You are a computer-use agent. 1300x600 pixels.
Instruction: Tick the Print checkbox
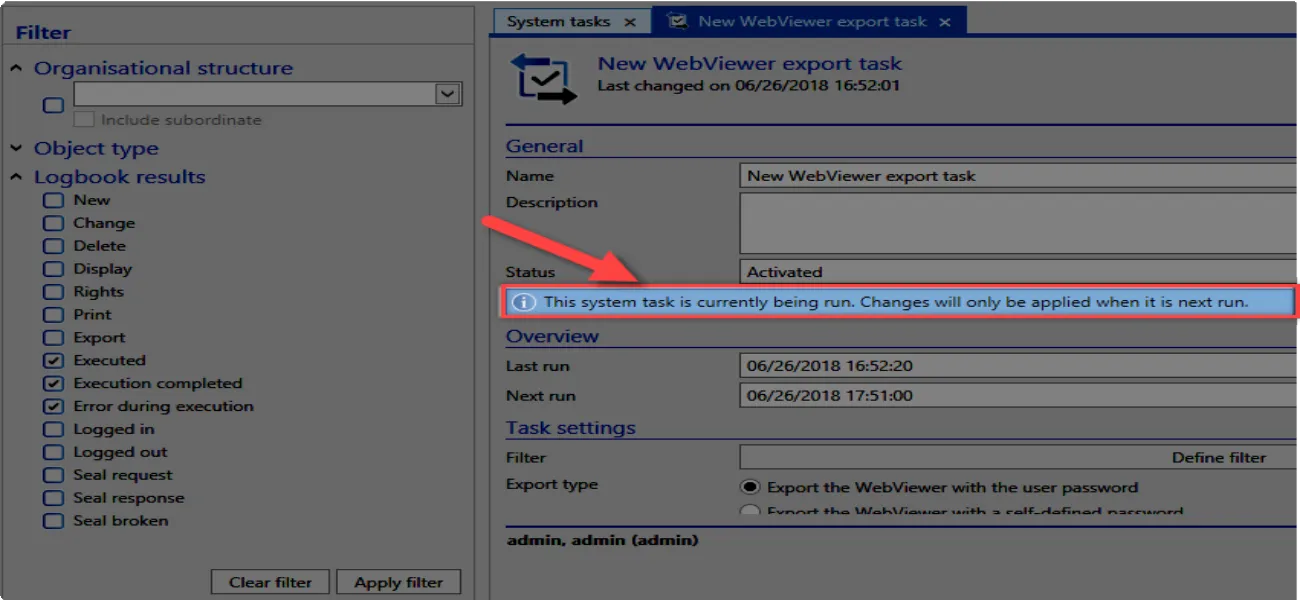53,315
